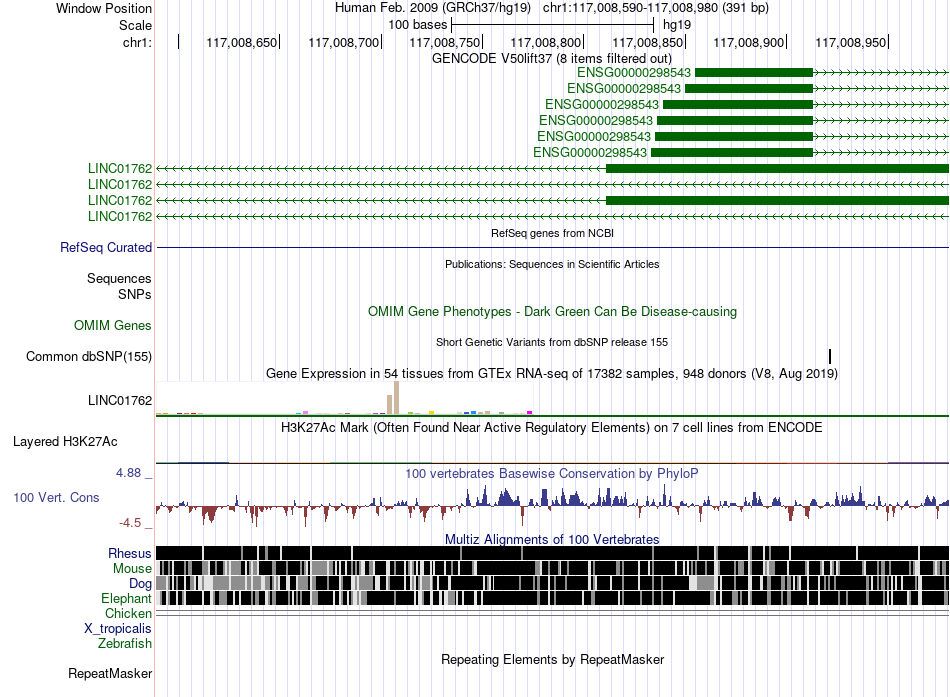Open Repeating Elements by RepeatMasker title
This screenshot has height=697, width=950.
552,659
